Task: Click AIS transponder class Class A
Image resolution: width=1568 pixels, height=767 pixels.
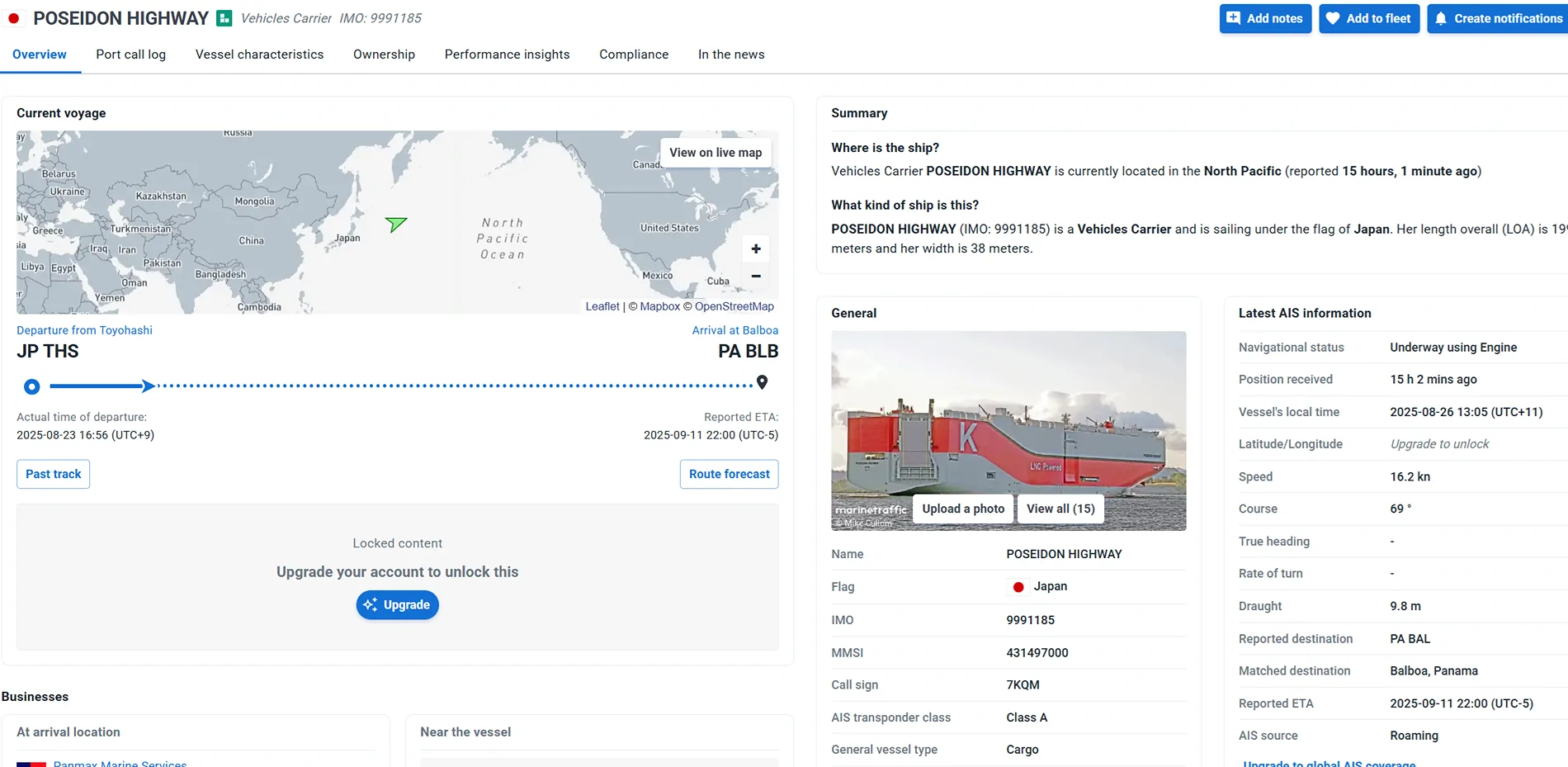Action: (x=1027, y=717)
